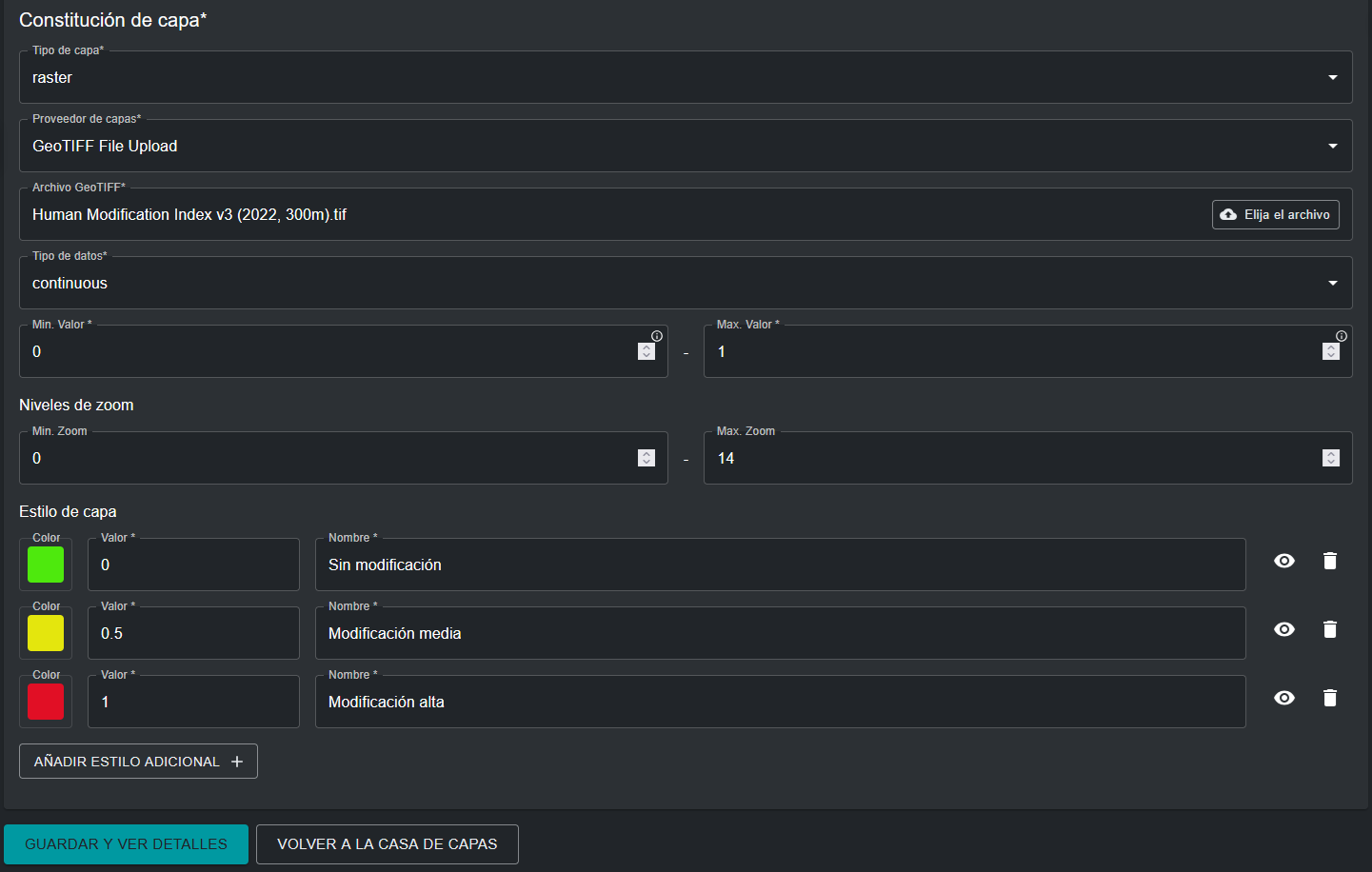The image size is (1372, 872).
Task: Open the green color swatch picker
Action: (46, 565)
